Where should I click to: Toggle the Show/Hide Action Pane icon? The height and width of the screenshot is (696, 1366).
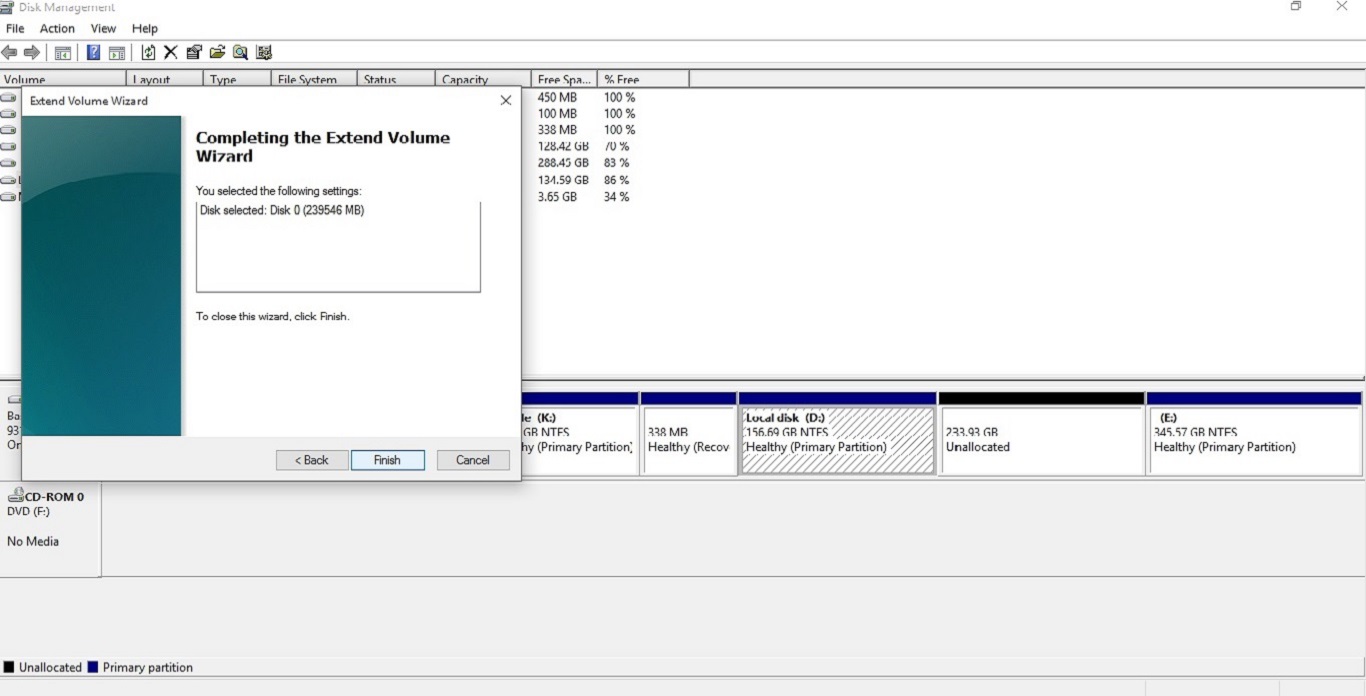[x=117, y=52]
